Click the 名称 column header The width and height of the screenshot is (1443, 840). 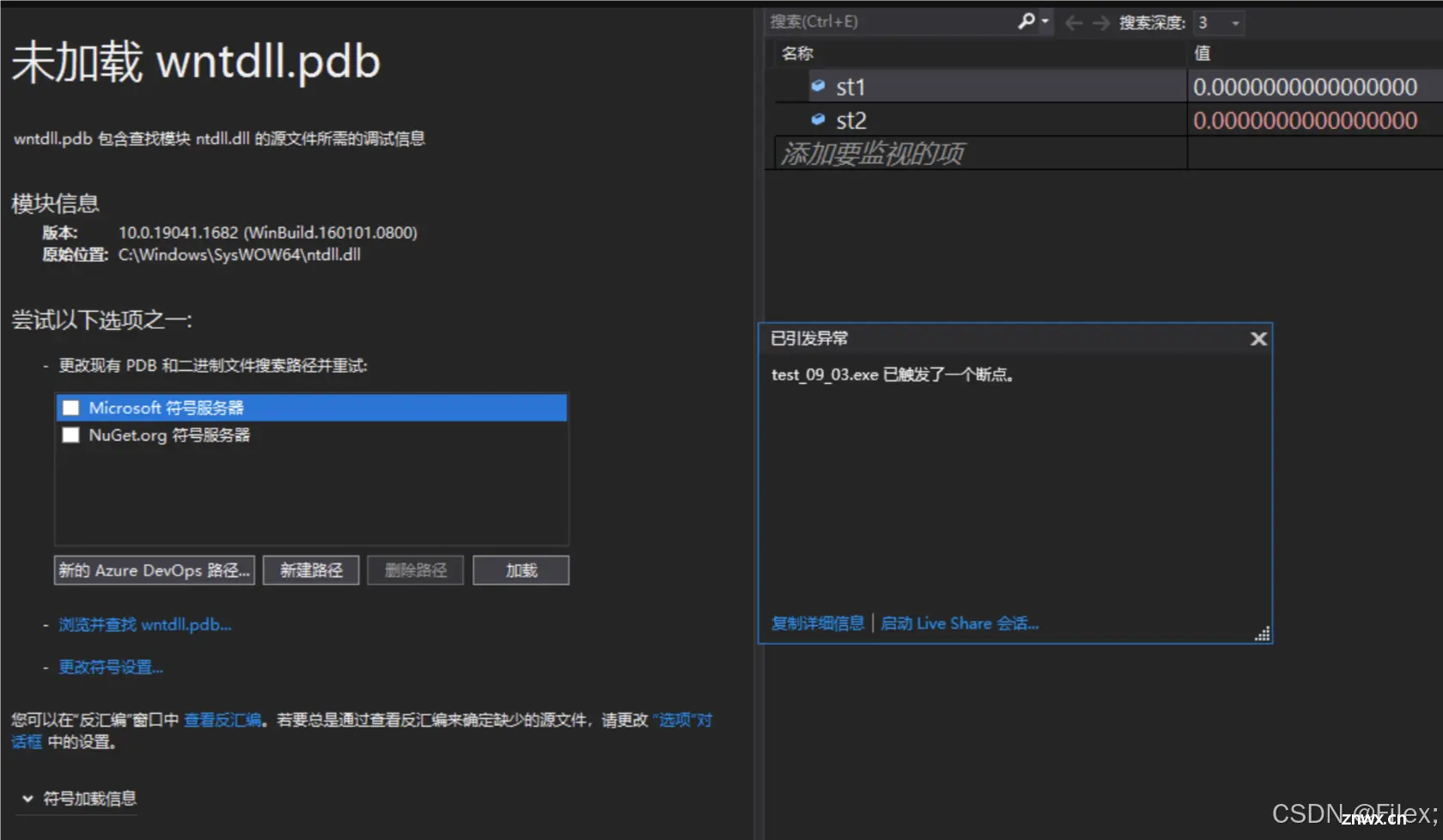[x=797, y=53]
